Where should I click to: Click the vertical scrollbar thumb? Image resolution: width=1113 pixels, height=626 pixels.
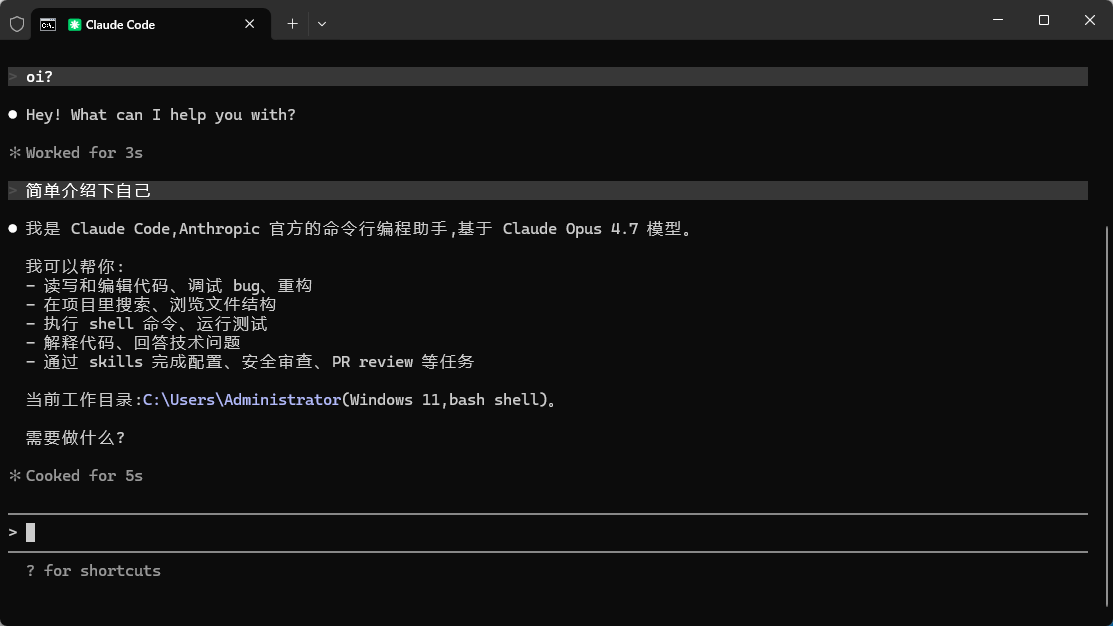pyautogui.click(x=1108, y=419)
